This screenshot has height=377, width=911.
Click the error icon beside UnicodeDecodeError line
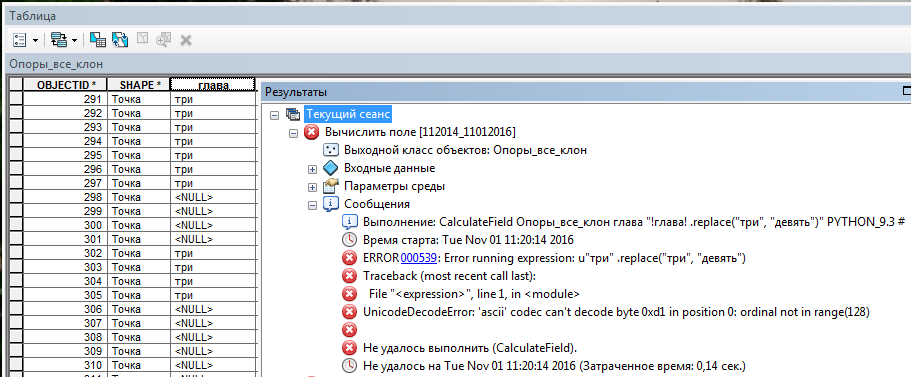pos(349,312)
